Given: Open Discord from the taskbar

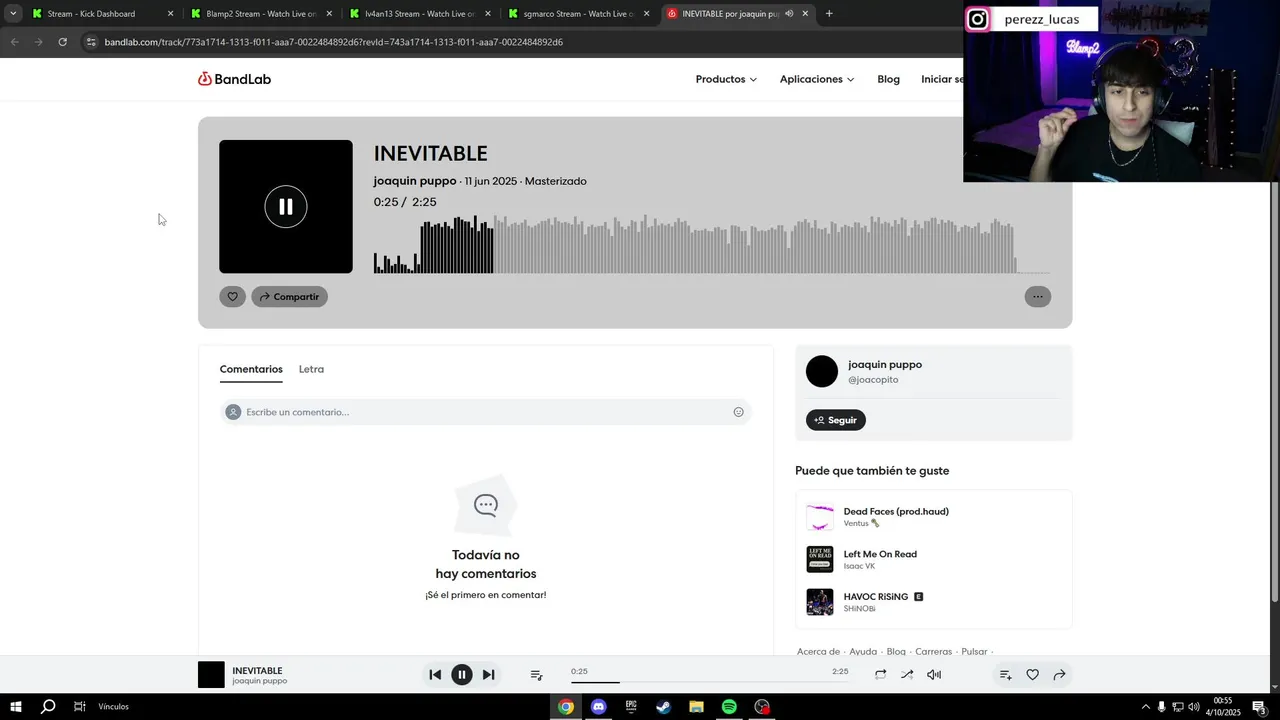Looking at the screenshot, I should pos(598,707).
